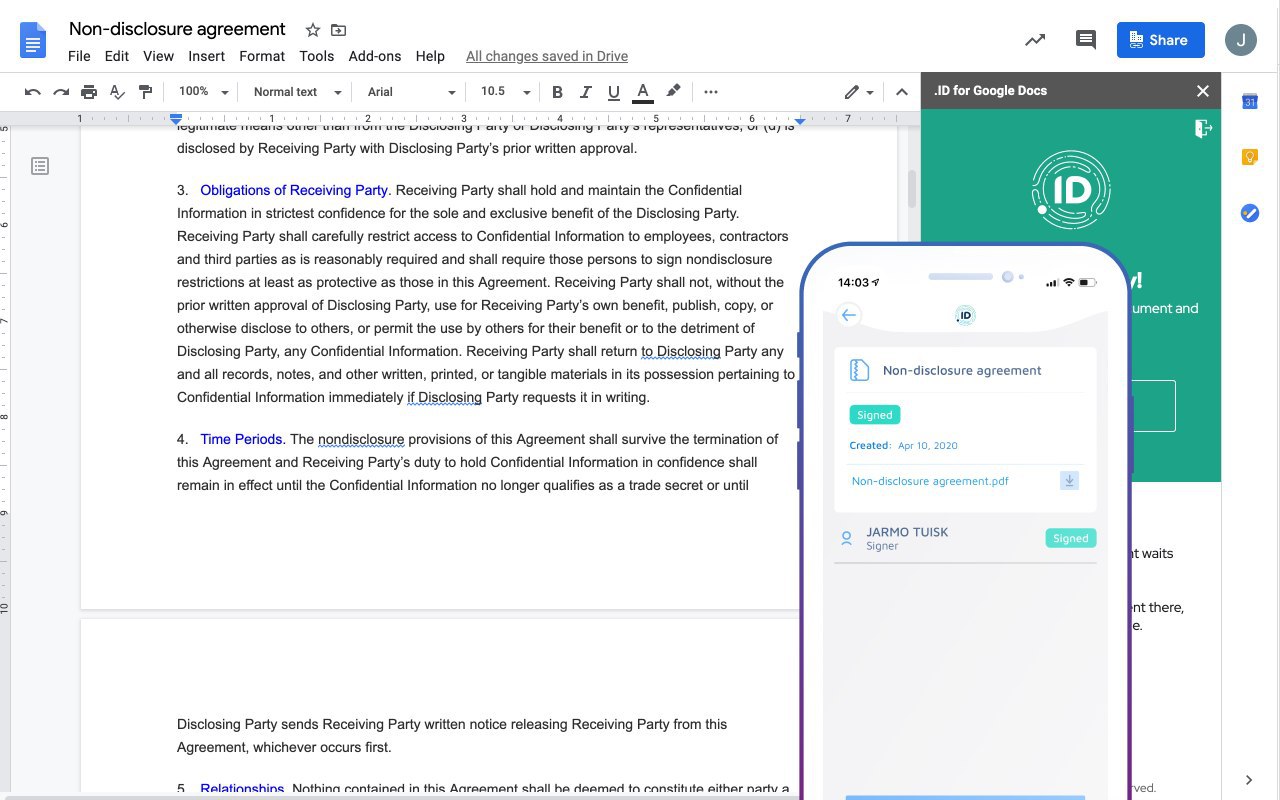Redo the last action
The height and width of the screenshot is (800, 1280).
pyautogui.click(x=61, y=92)
